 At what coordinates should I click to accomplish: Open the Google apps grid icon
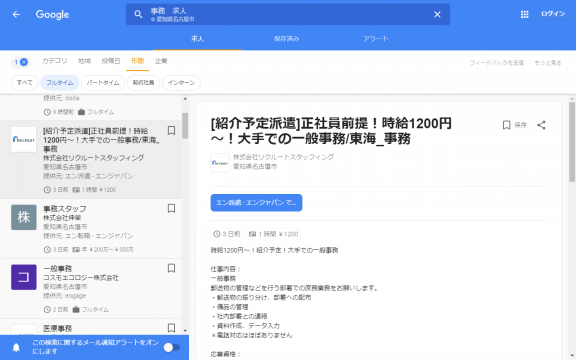click(x=525, y=14)
